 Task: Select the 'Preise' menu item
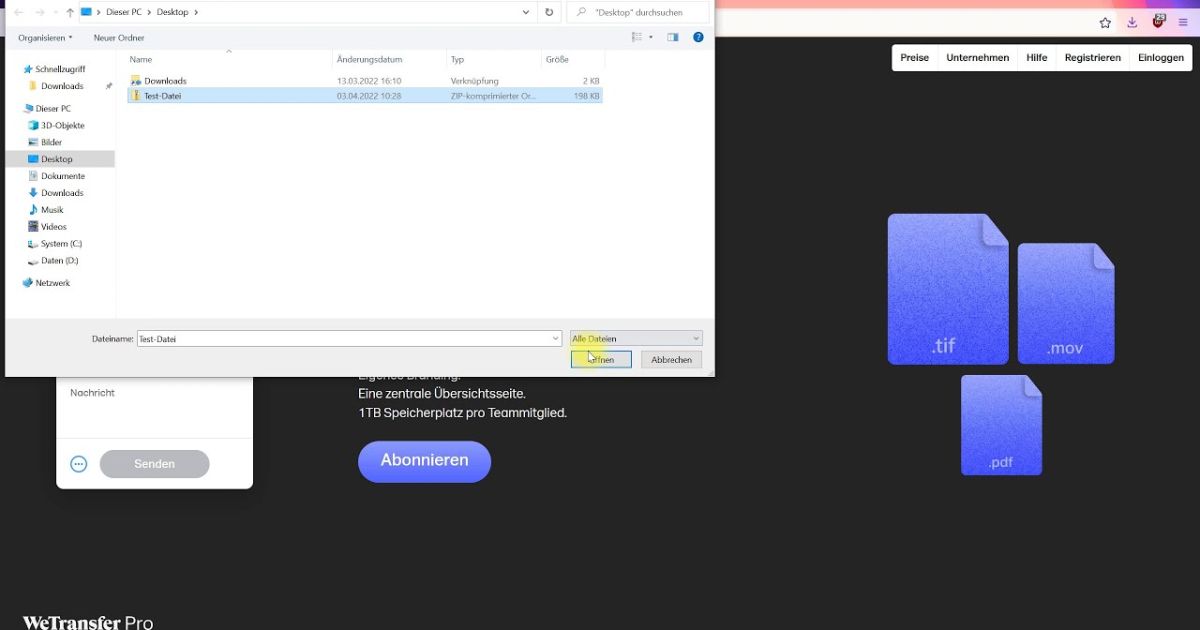914,57
